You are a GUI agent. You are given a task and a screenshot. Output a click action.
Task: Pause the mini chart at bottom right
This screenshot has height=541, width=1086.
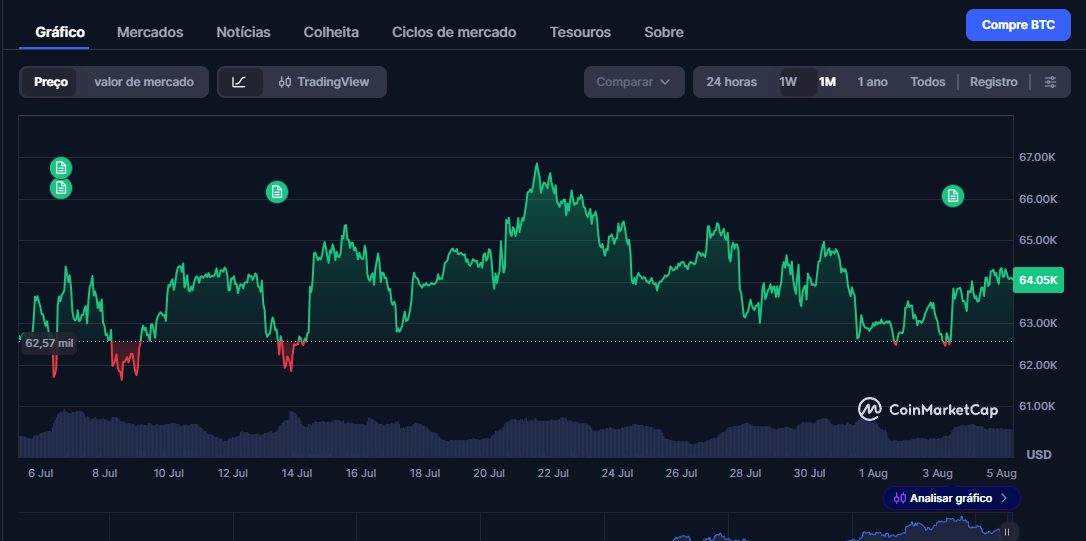pos(1007,532)
